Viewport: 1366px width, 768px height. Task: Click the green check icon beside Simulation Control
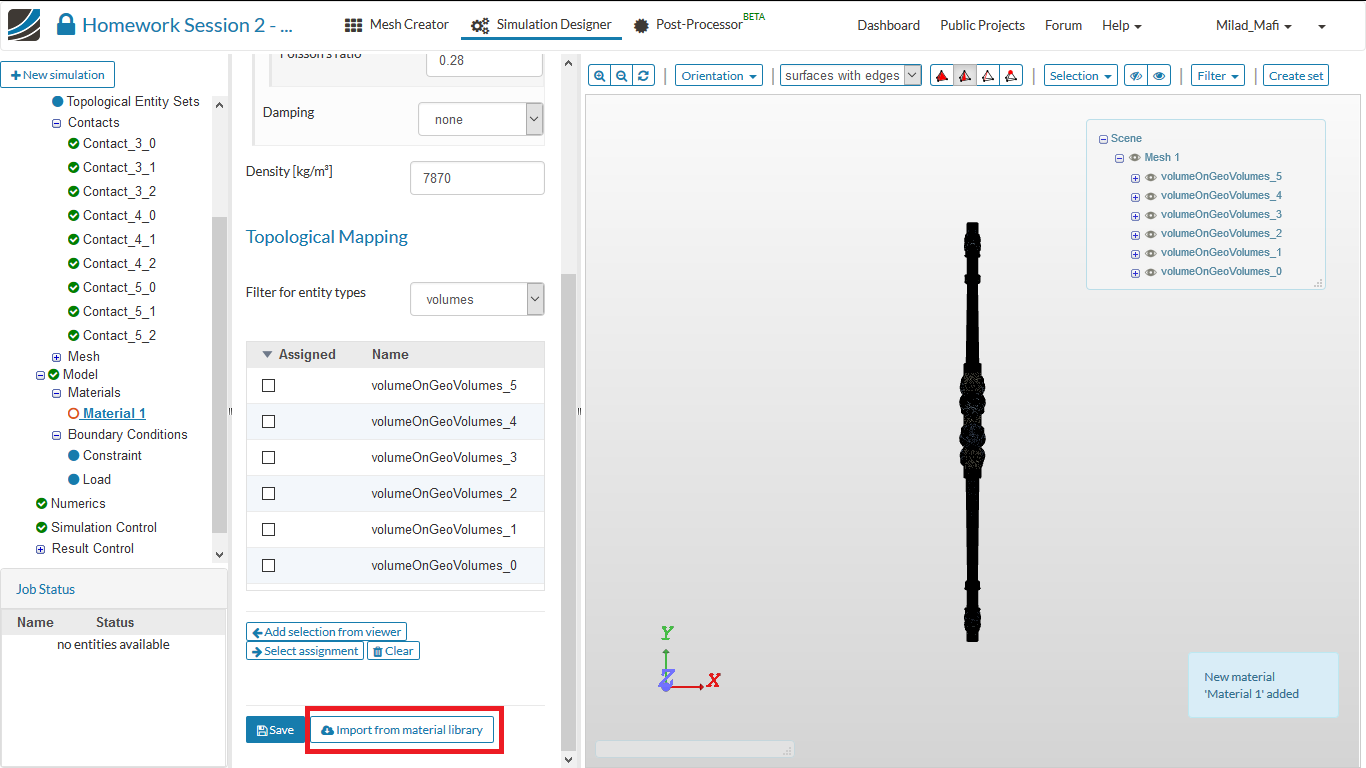[41, 527]
